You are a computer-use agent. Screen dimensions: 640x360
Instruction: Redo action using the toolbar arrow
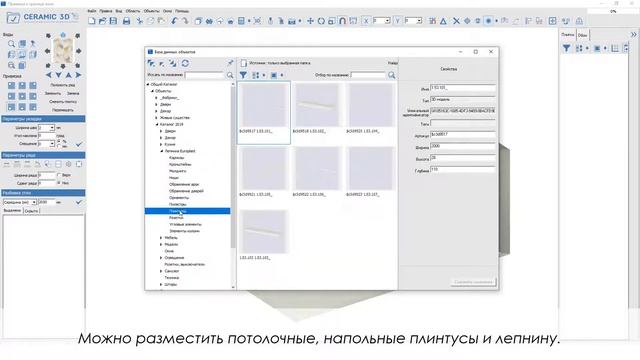[x=185, y=21]
